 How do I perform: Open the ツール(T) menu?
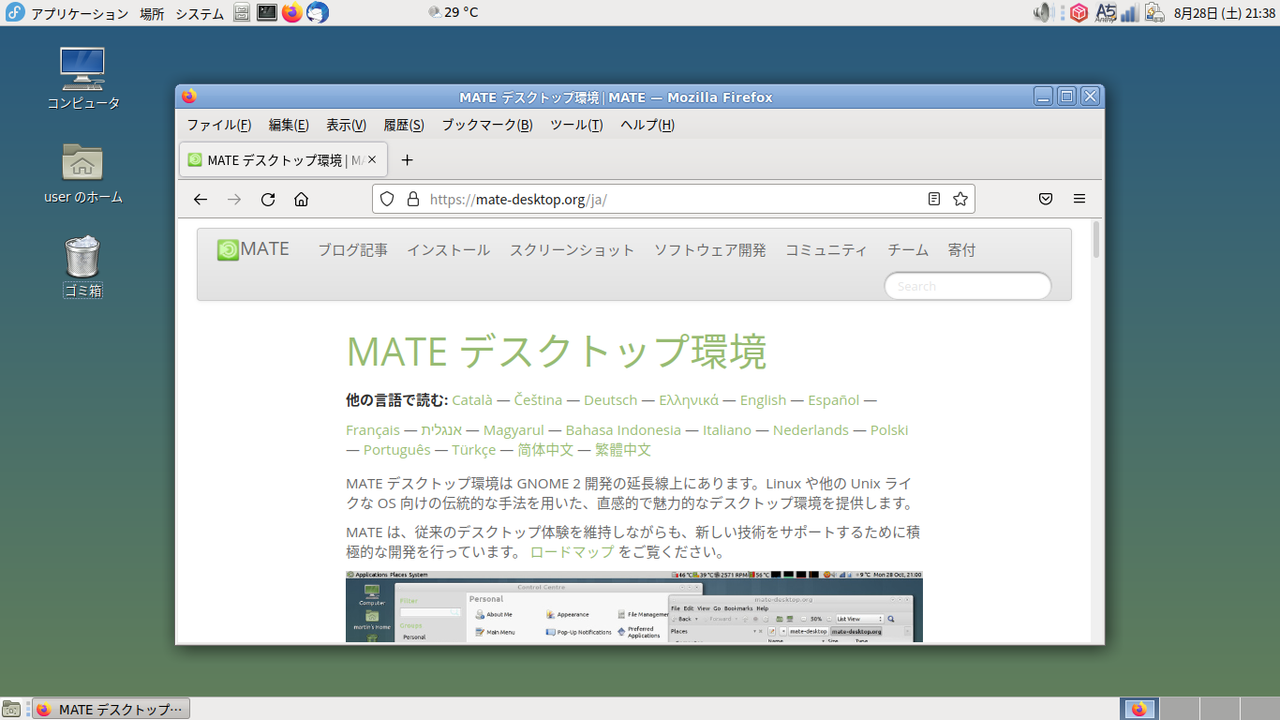576,125
